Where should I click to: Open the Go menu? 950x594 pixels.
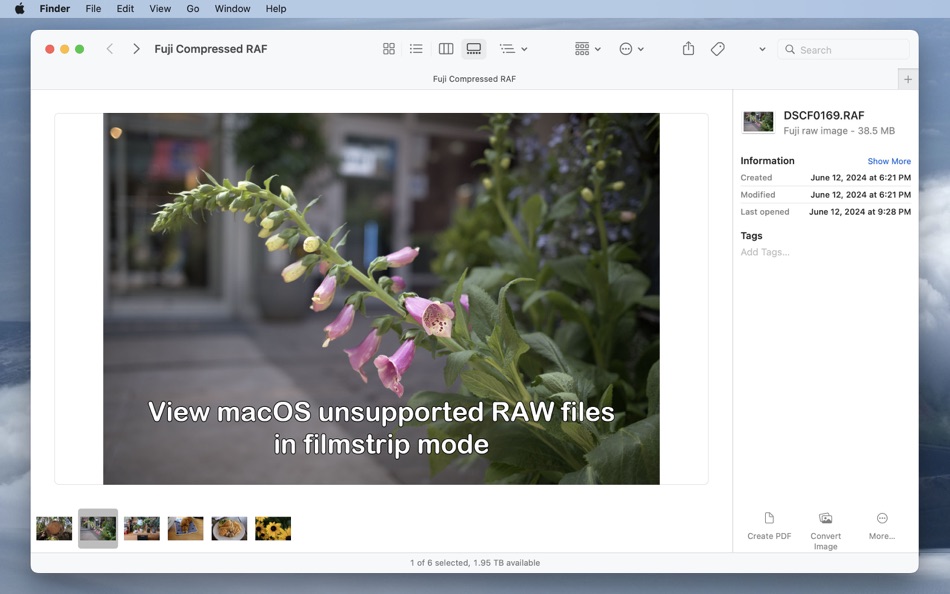[x=192, y=8]
